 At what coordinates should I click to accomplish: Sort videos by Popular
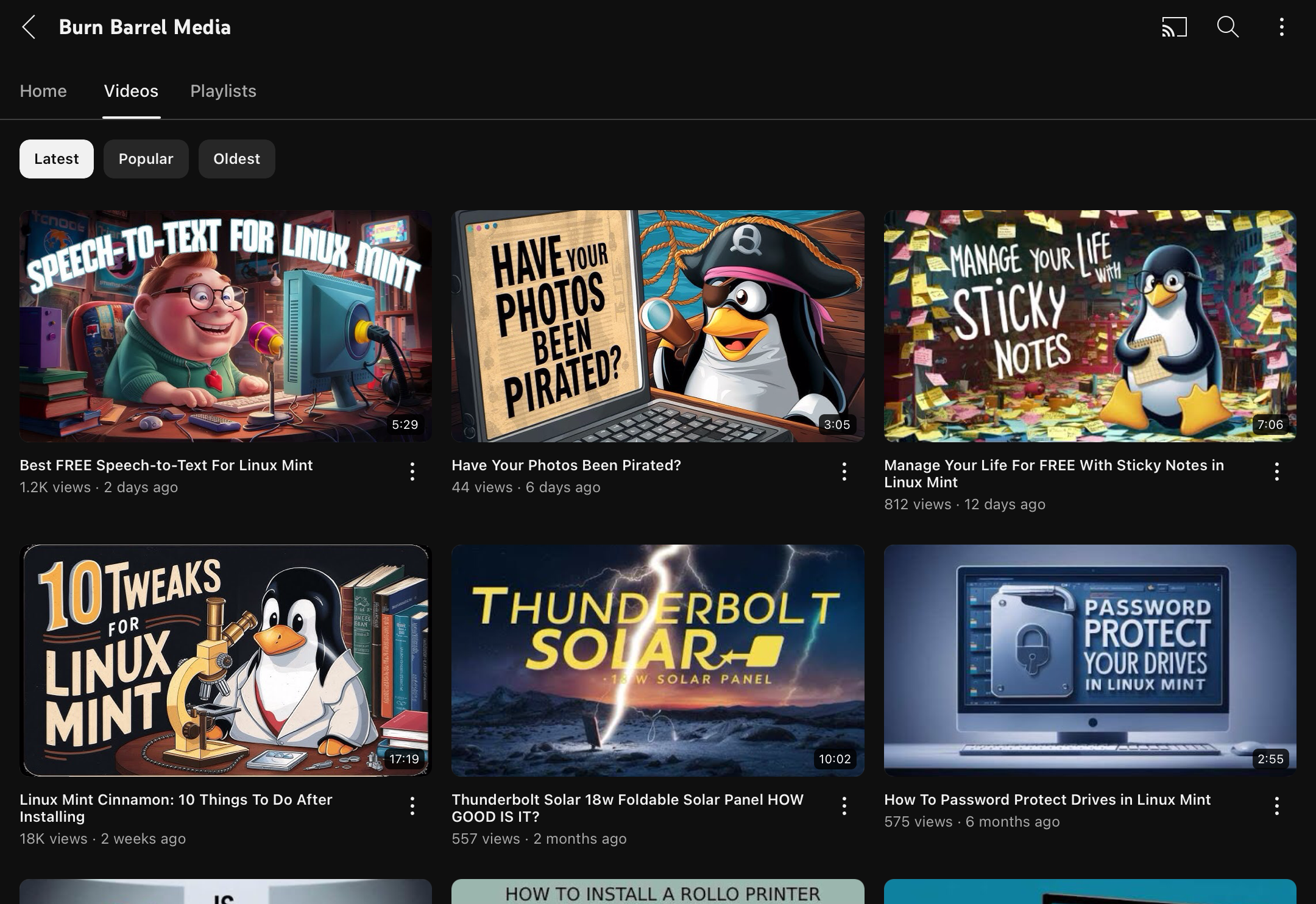click(x=146, y=159)
